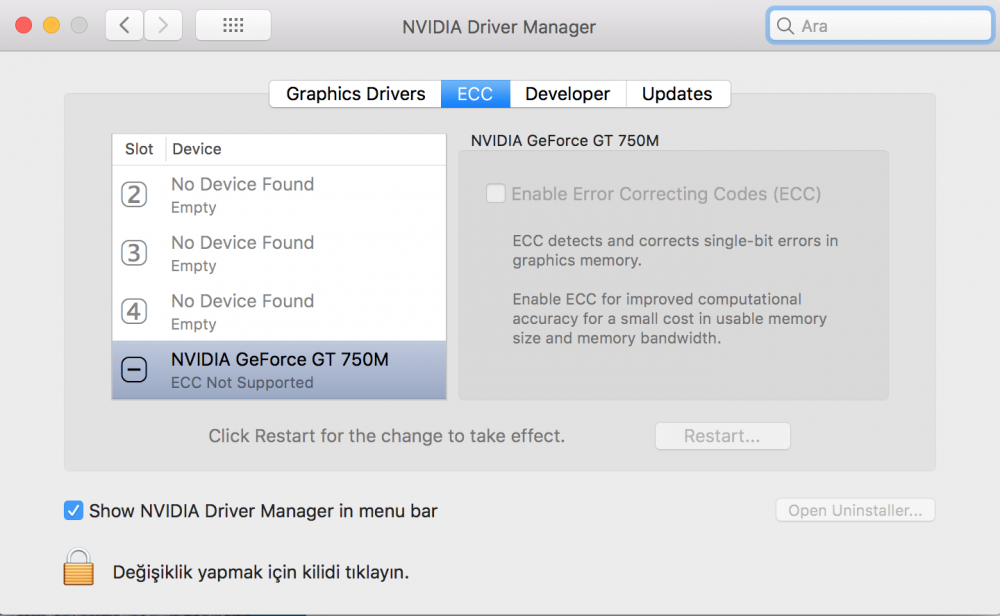
Task: Click the lock icon to make changes
Action: coord(78,567)
